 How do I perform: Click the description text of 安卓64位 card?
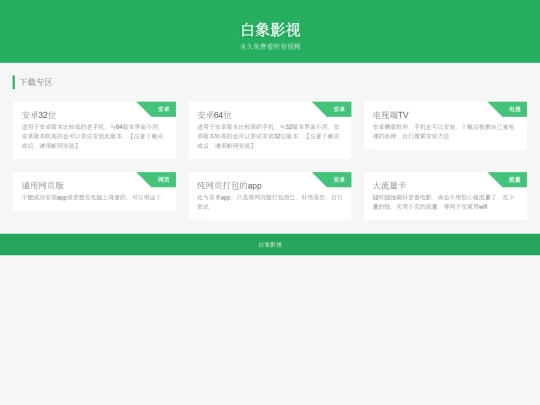[x=268, y=136]
